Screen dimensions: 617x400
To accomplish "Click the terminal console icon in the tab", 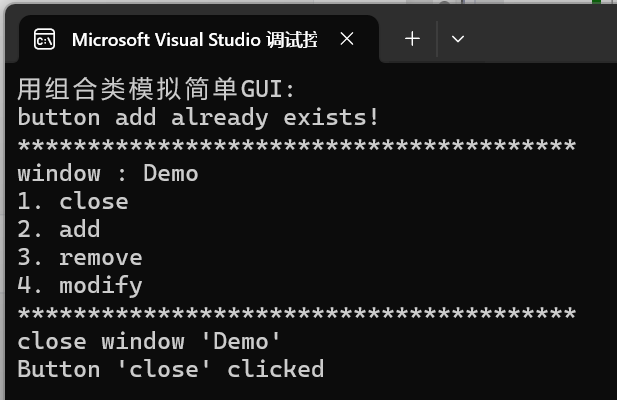I will pos(44,39).
